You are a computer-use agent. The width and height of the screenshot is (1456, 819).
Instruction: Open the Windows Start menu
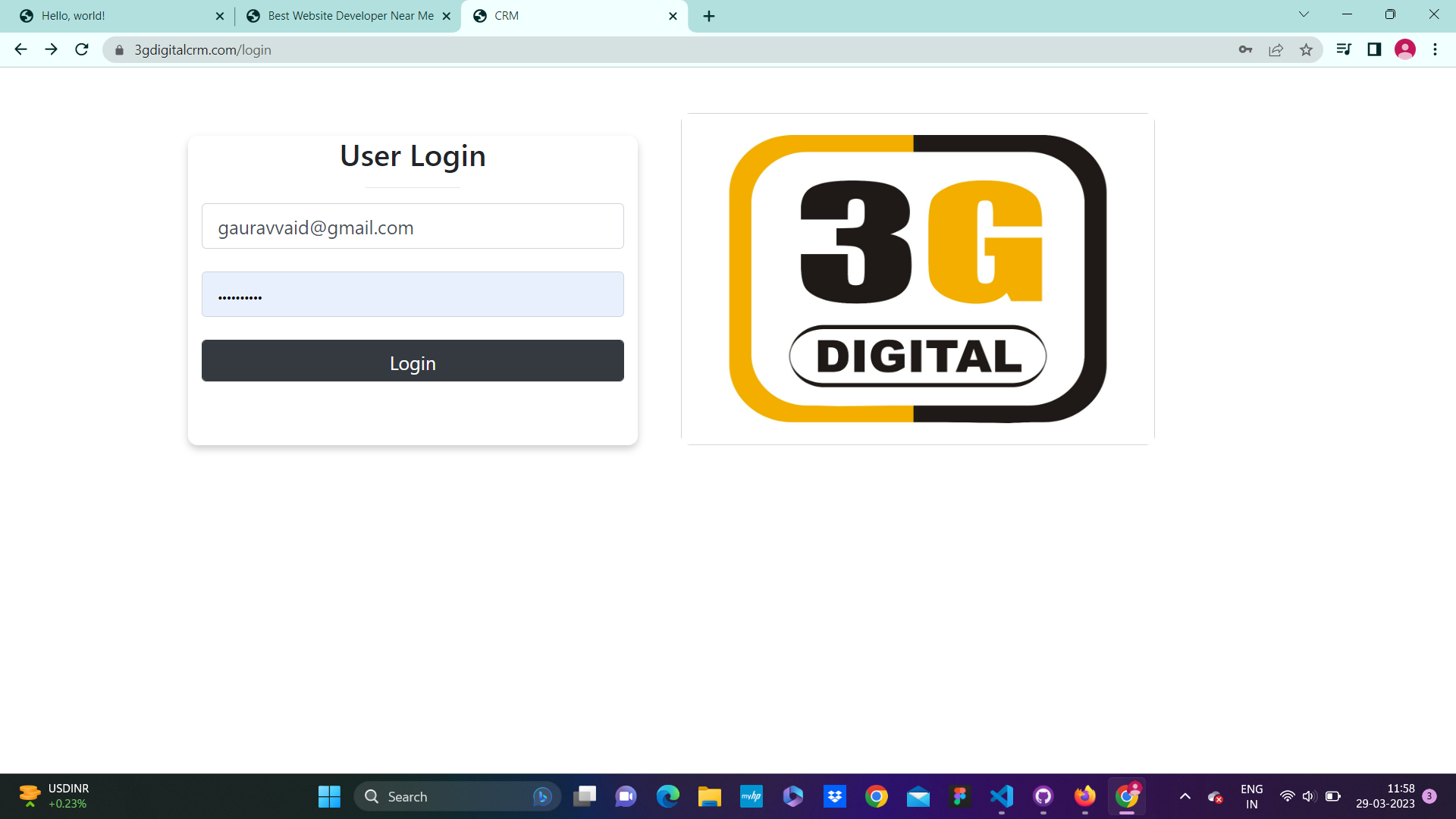coord(329,796)
